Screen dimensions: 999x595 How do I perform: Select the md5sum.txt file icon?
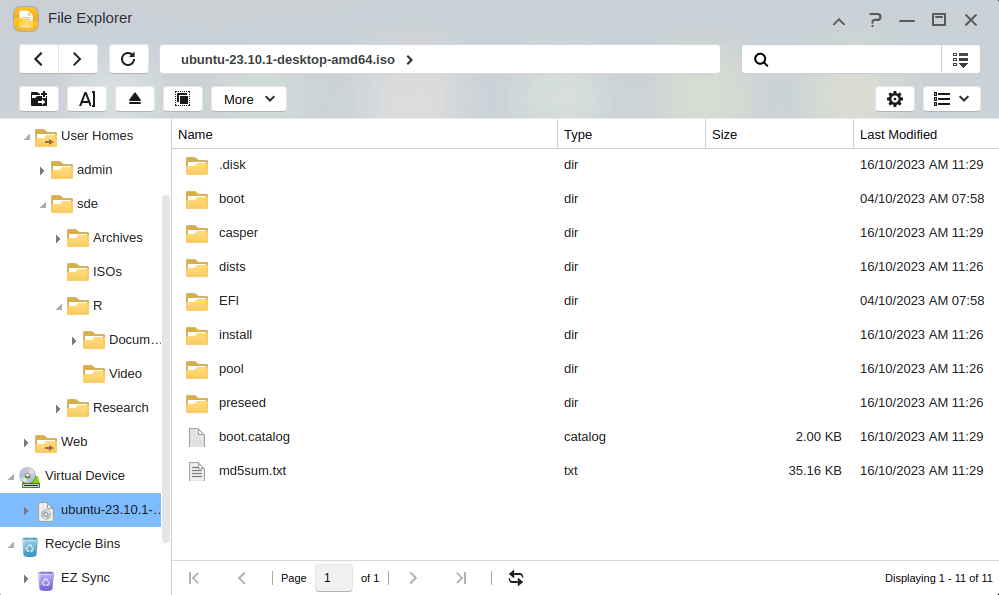point(197,471)
